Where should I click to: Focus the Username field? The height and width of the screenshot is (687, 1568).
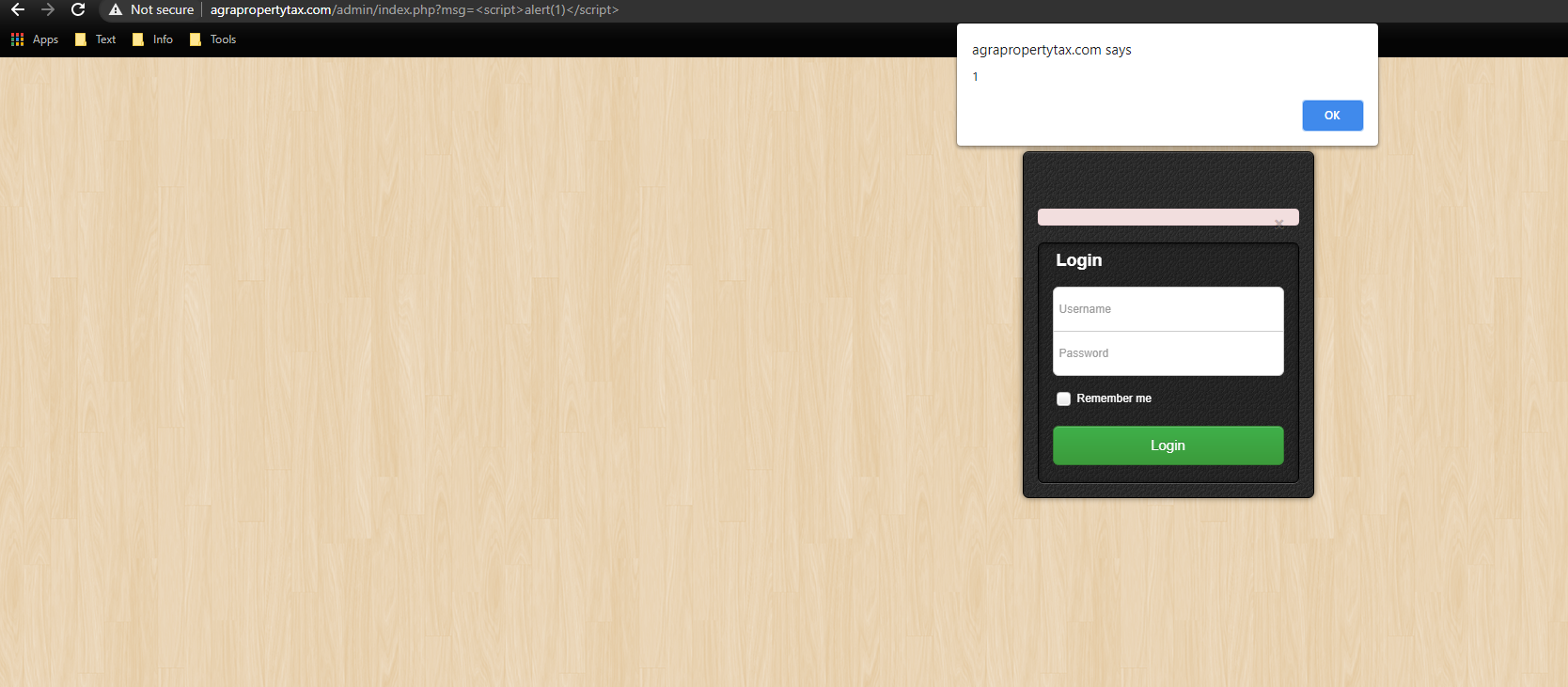(x=1168, y=309)
